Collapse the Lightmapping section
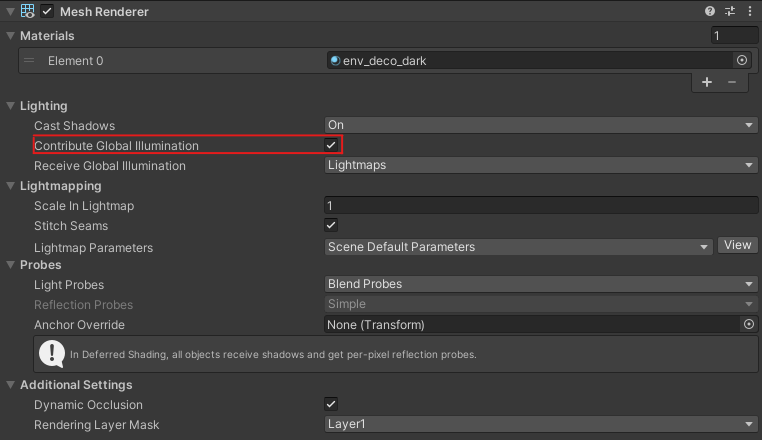This screenshot has height=440, width=762. 10,186
